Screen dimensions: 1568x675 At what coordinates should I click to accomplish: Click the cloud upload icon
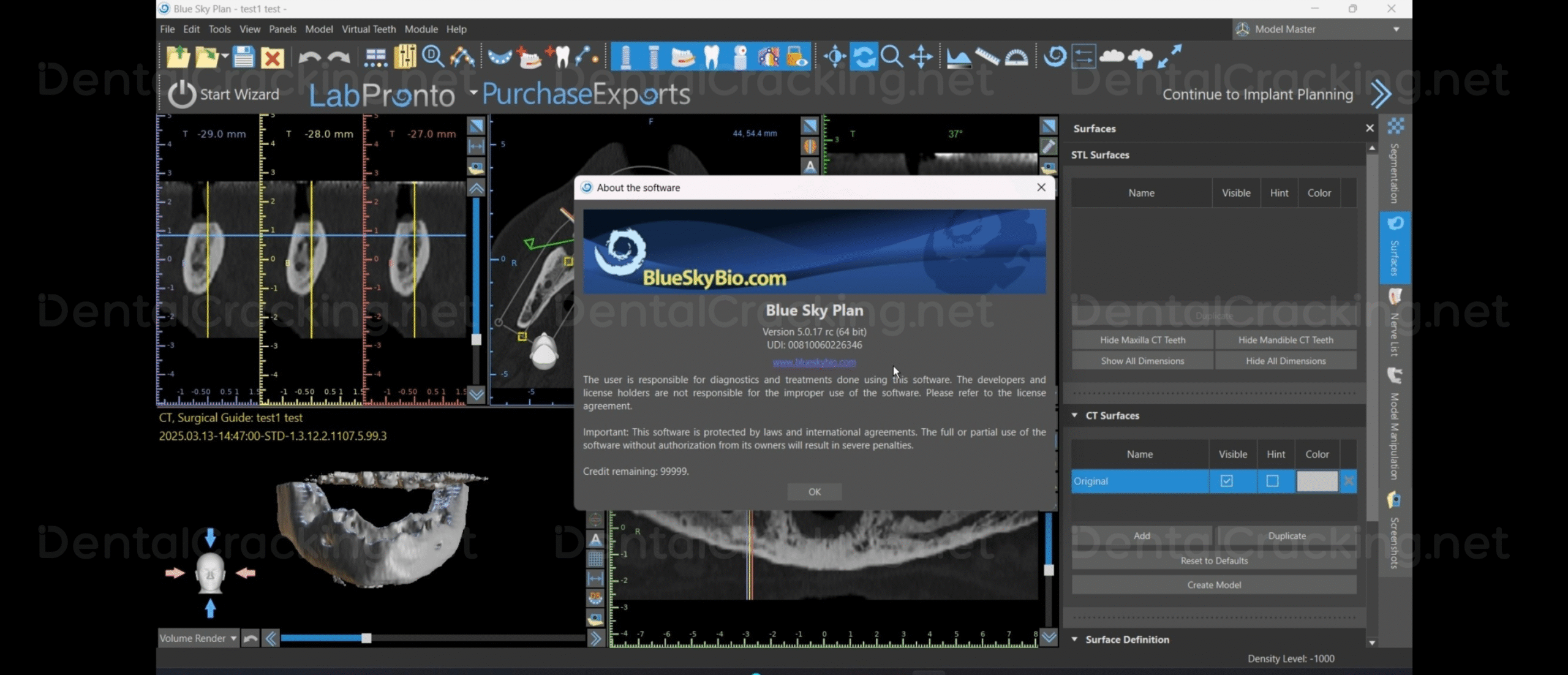click(x=1140, y=57)
